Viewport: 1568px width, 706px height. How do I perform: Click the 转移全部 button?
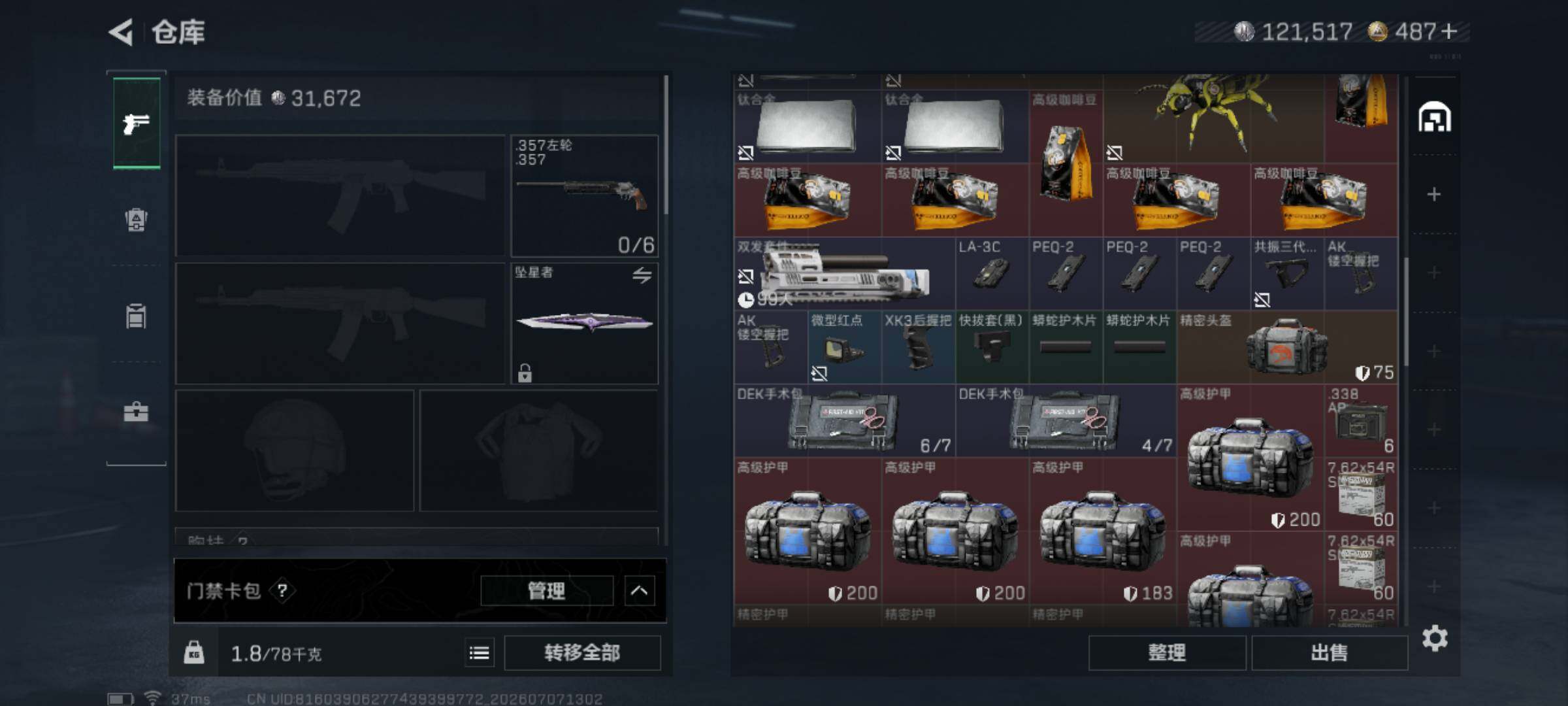click(x=582, y=652)
